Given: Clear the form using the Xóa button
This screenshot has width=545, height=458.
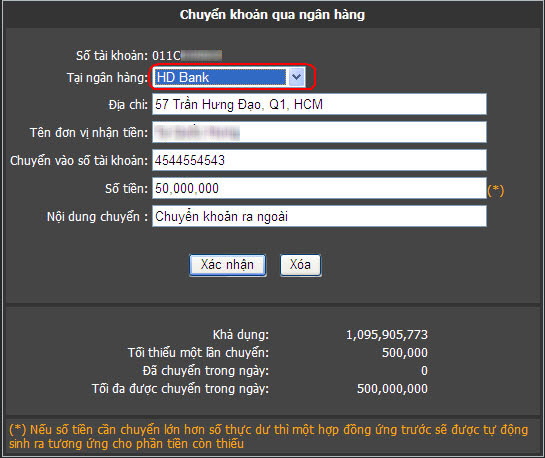Looking at the screenshot, I should click(x=301, y=265).
